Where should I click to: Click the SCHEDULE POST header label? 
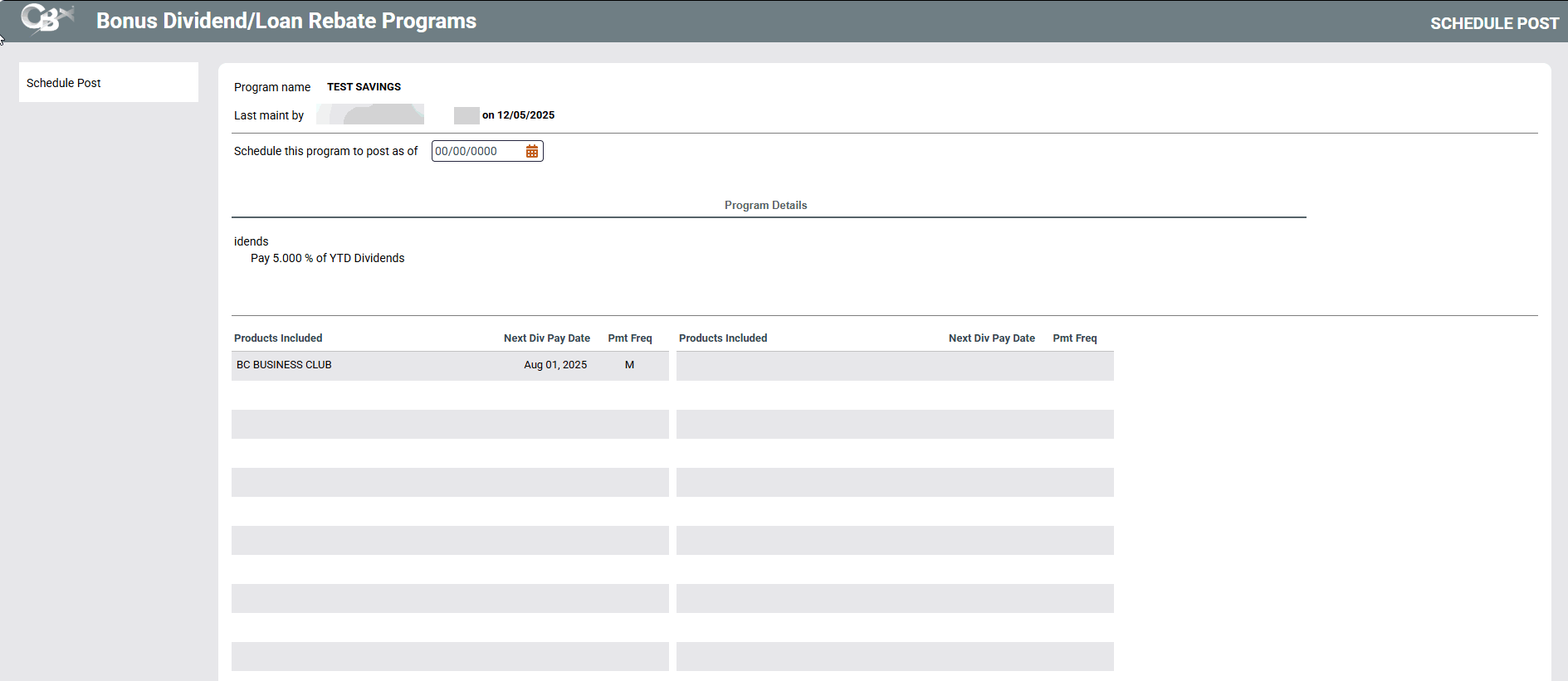(1494, 23)
